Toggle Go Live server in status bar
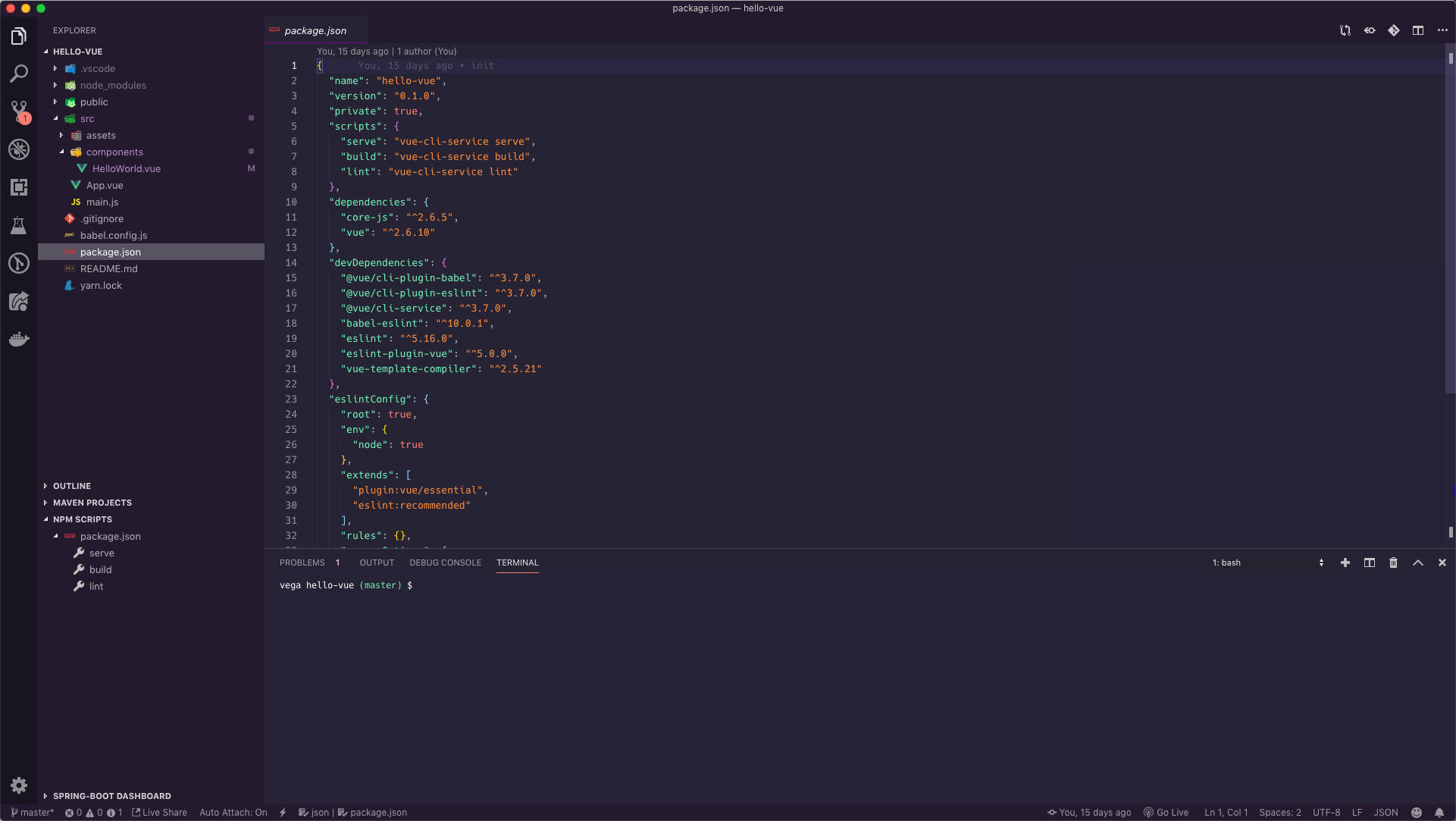The width and height of the screenshot is (1456, 821). 1166,813
